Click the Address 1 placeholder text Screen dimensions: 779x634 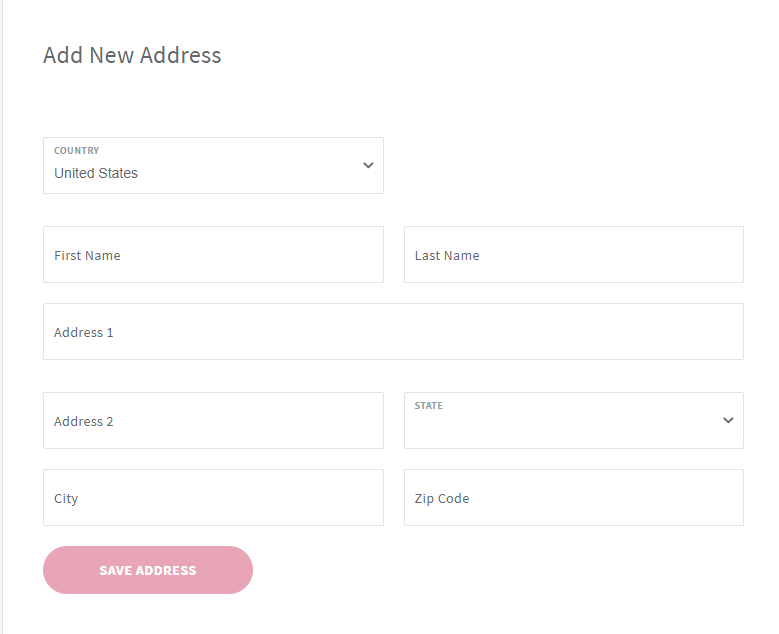83,332
